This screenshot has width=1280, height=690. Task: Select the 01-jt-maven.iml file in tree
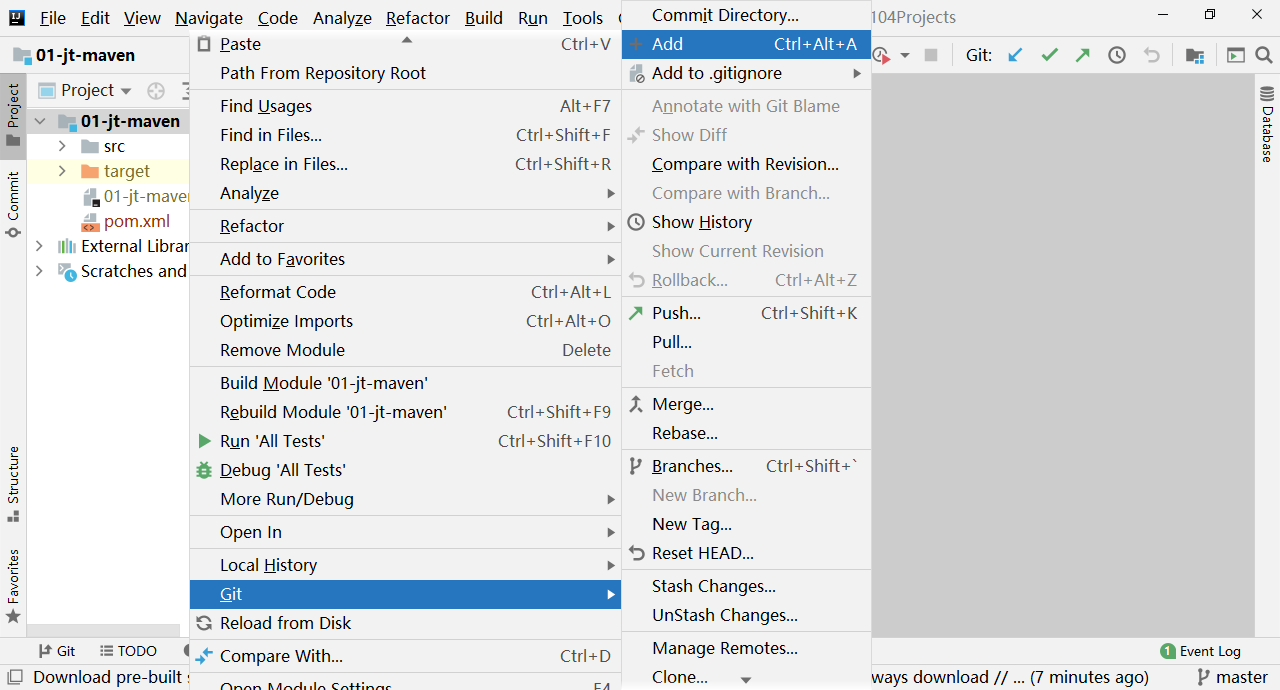pyautogui.click(x=135, y=196)
